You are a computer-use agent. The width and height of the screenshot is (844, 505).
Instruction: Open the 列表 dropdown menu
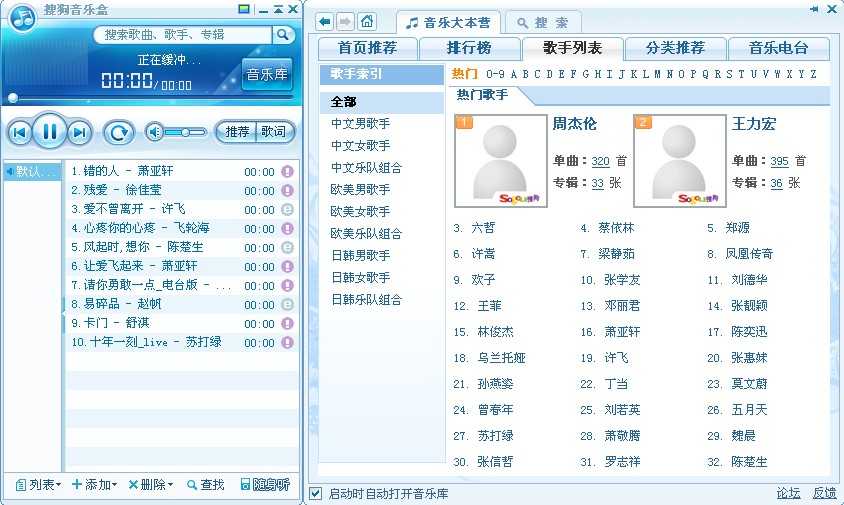38,485
